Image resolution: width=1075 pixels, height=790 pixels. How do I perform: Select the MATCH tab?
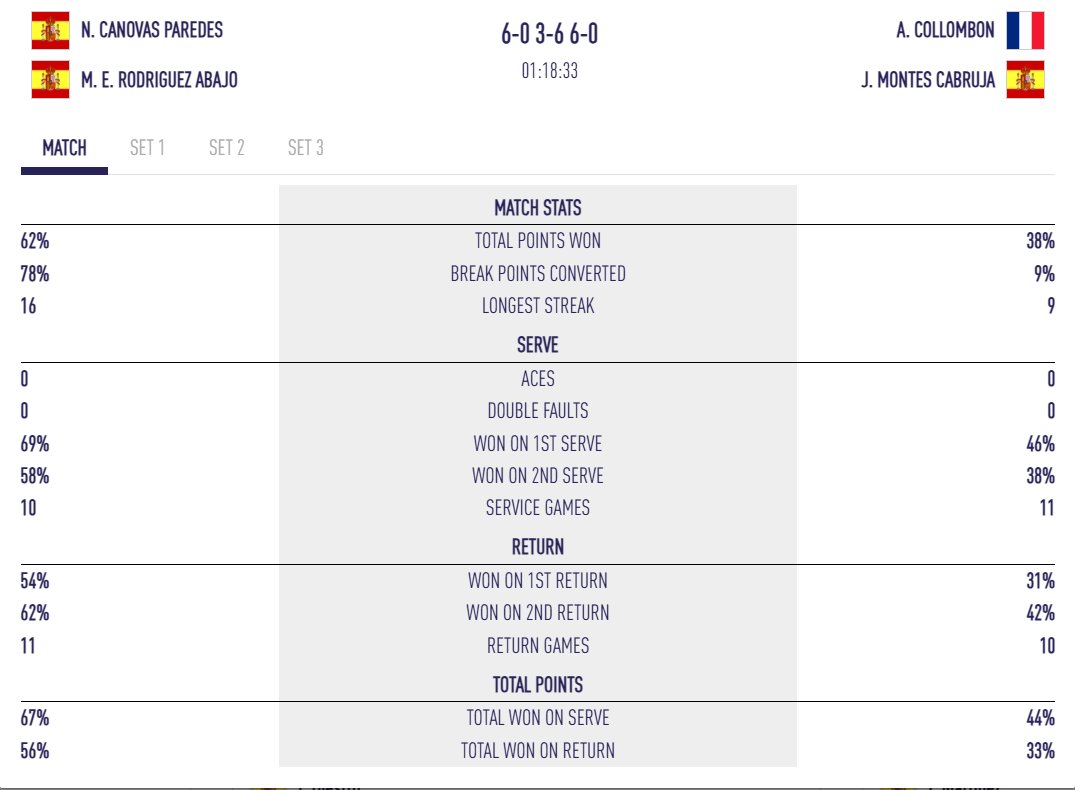tap(64, 148)
